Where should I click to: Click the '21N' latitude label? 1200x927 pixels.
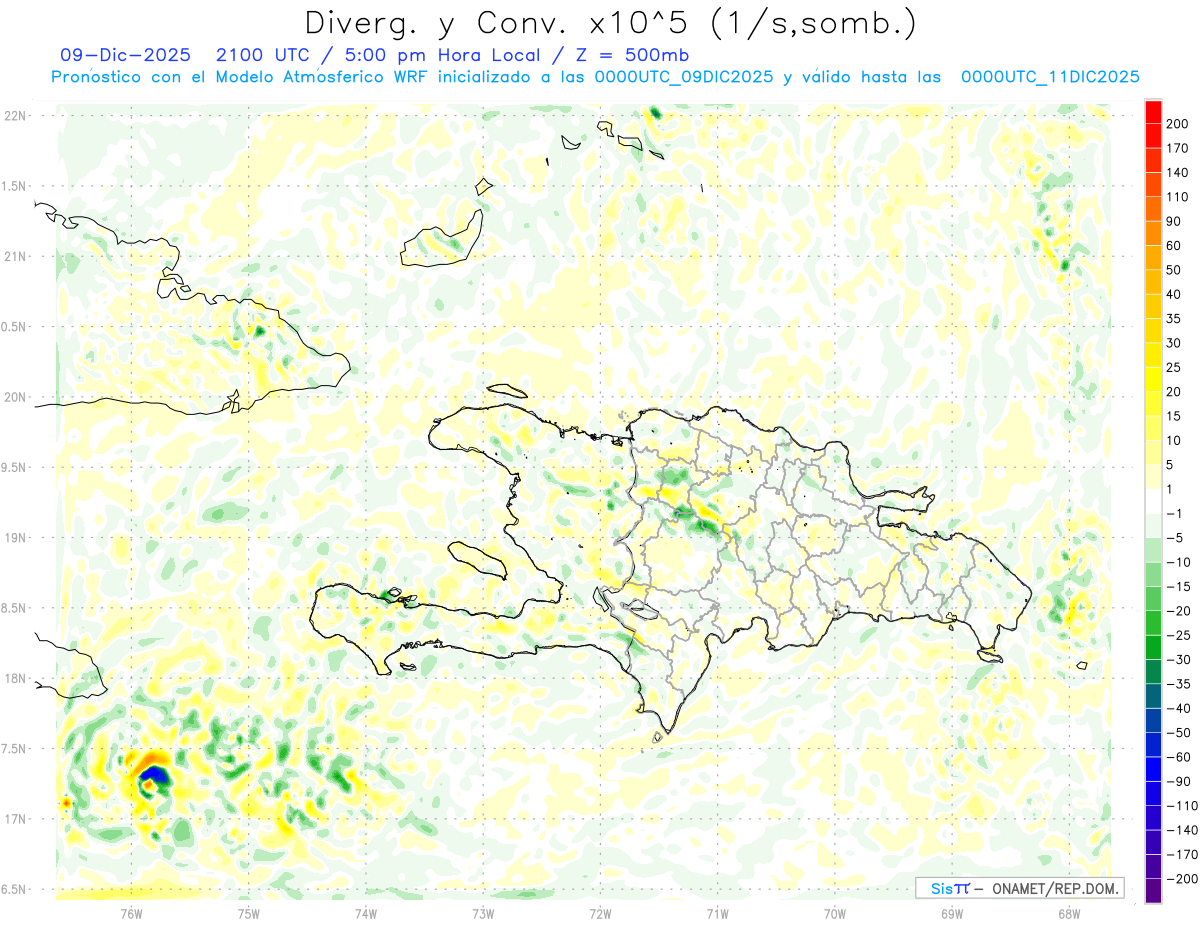coord(15,256)
